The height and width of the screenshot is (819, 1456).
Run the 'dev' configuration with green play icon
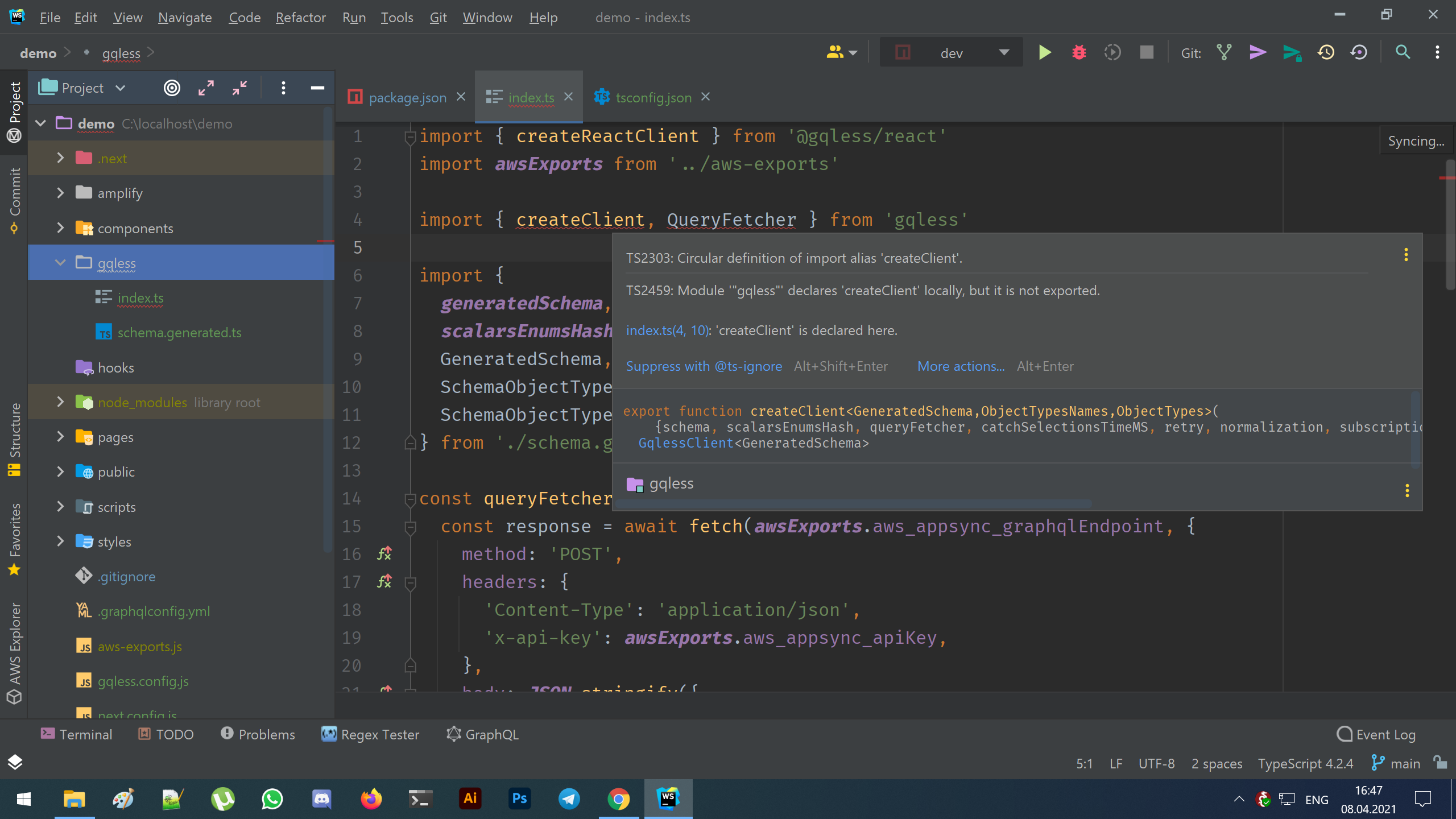click(x=1044, y=52)
